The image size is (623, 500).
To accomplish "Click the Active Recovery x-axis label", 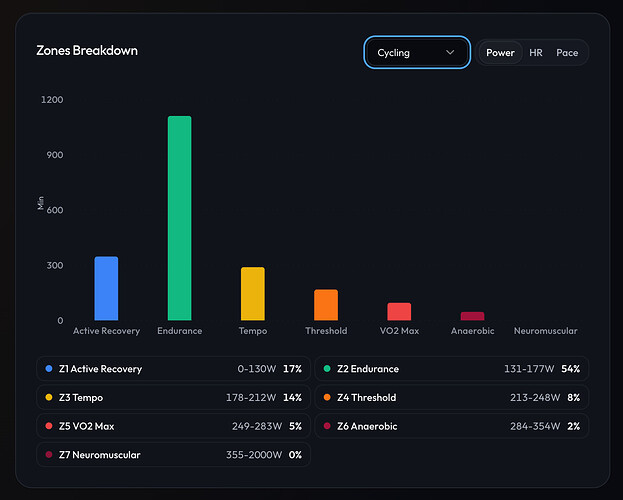I will pos(106,331).
